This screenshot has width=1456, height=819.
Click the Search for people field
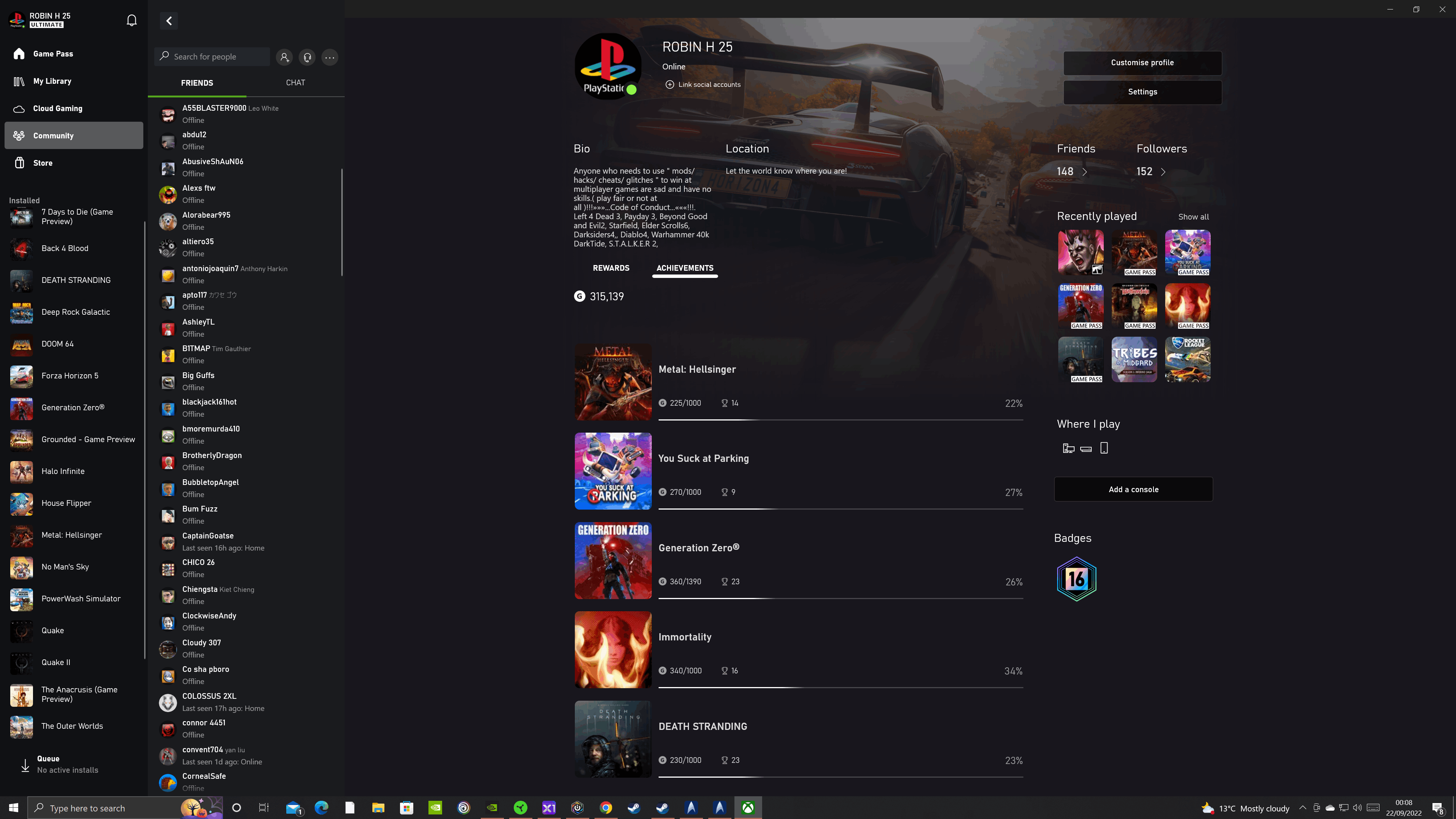point(212,56)
